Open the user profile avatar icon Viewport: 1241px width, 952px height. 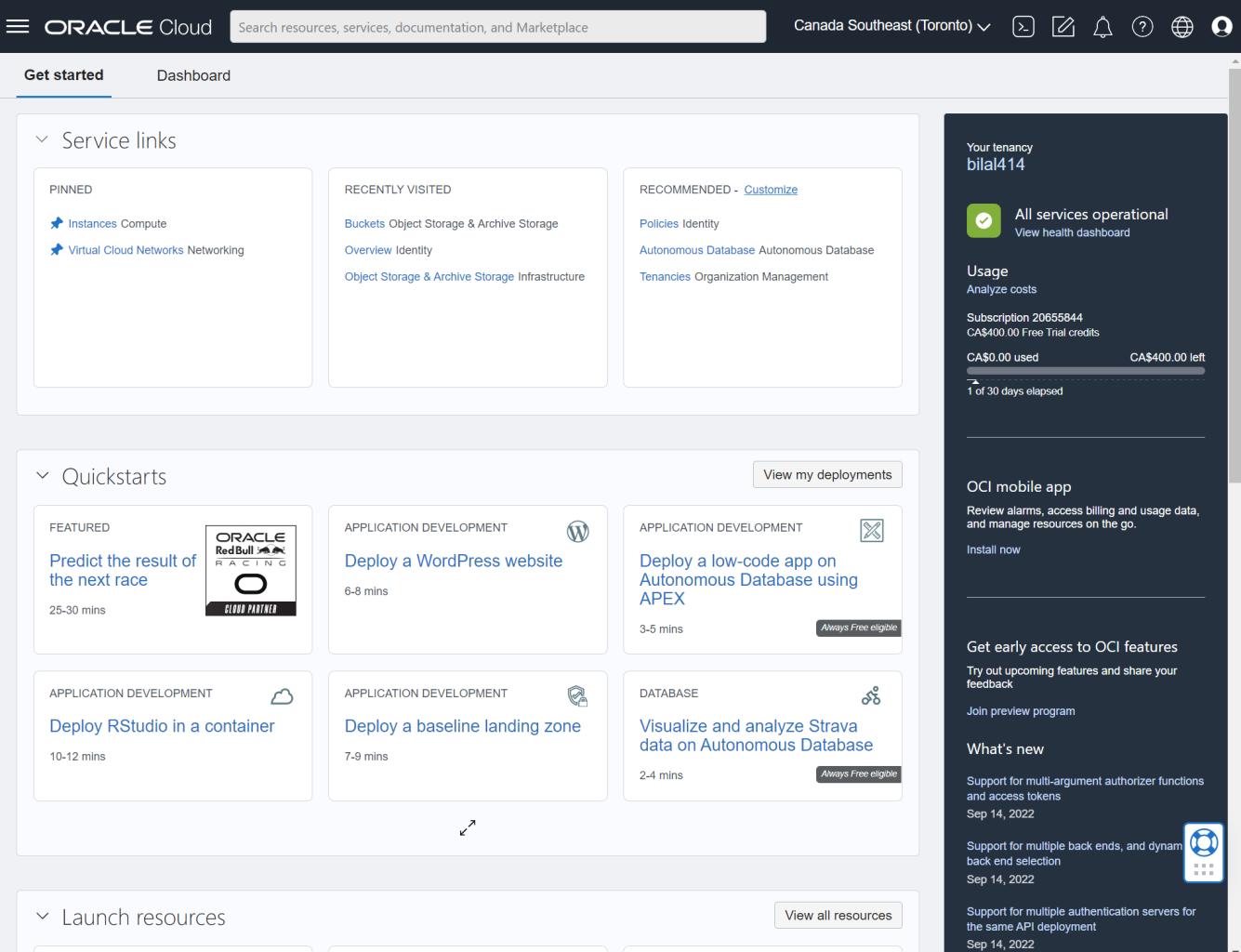[1222, 27]
